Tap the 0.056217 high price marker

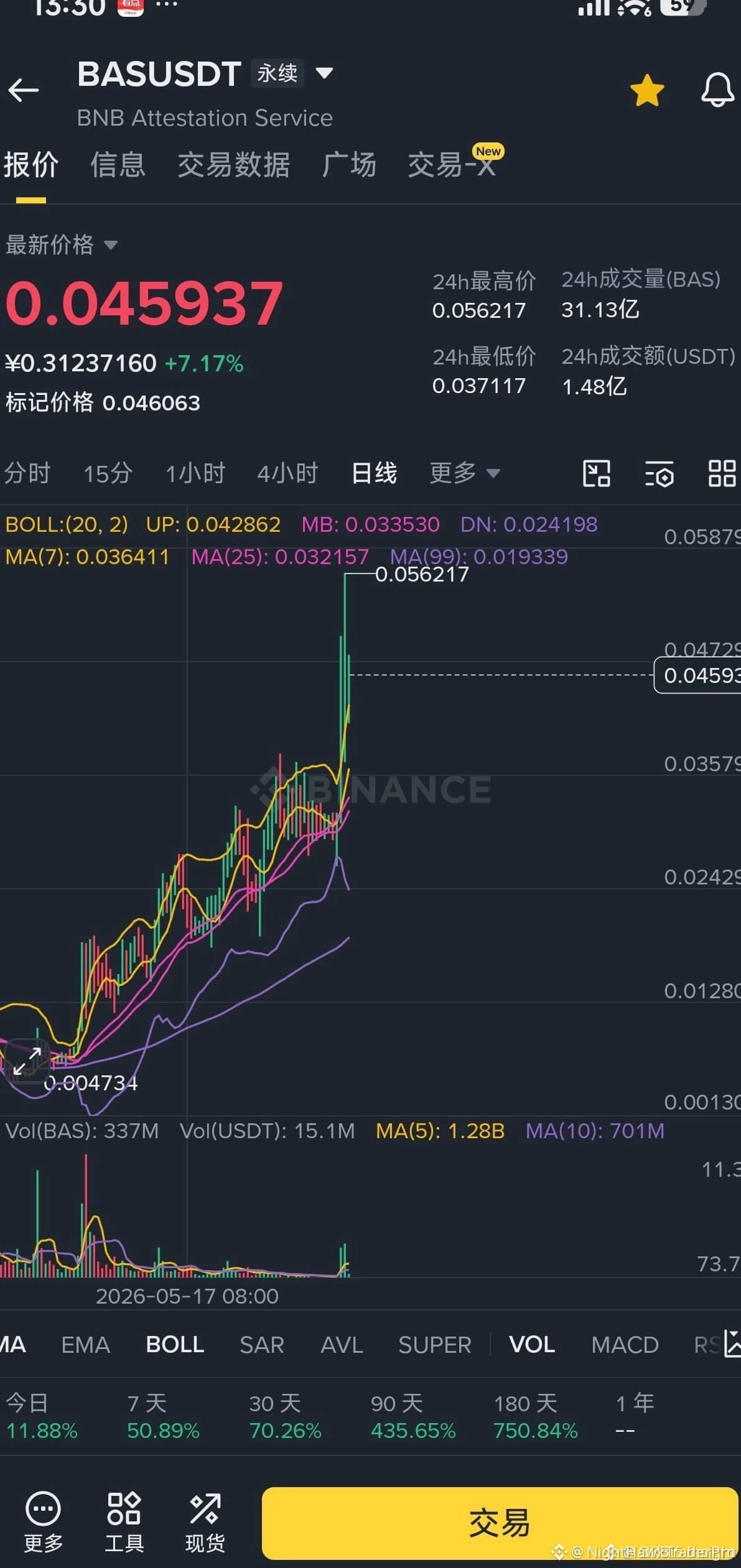(x=422, y=574)
